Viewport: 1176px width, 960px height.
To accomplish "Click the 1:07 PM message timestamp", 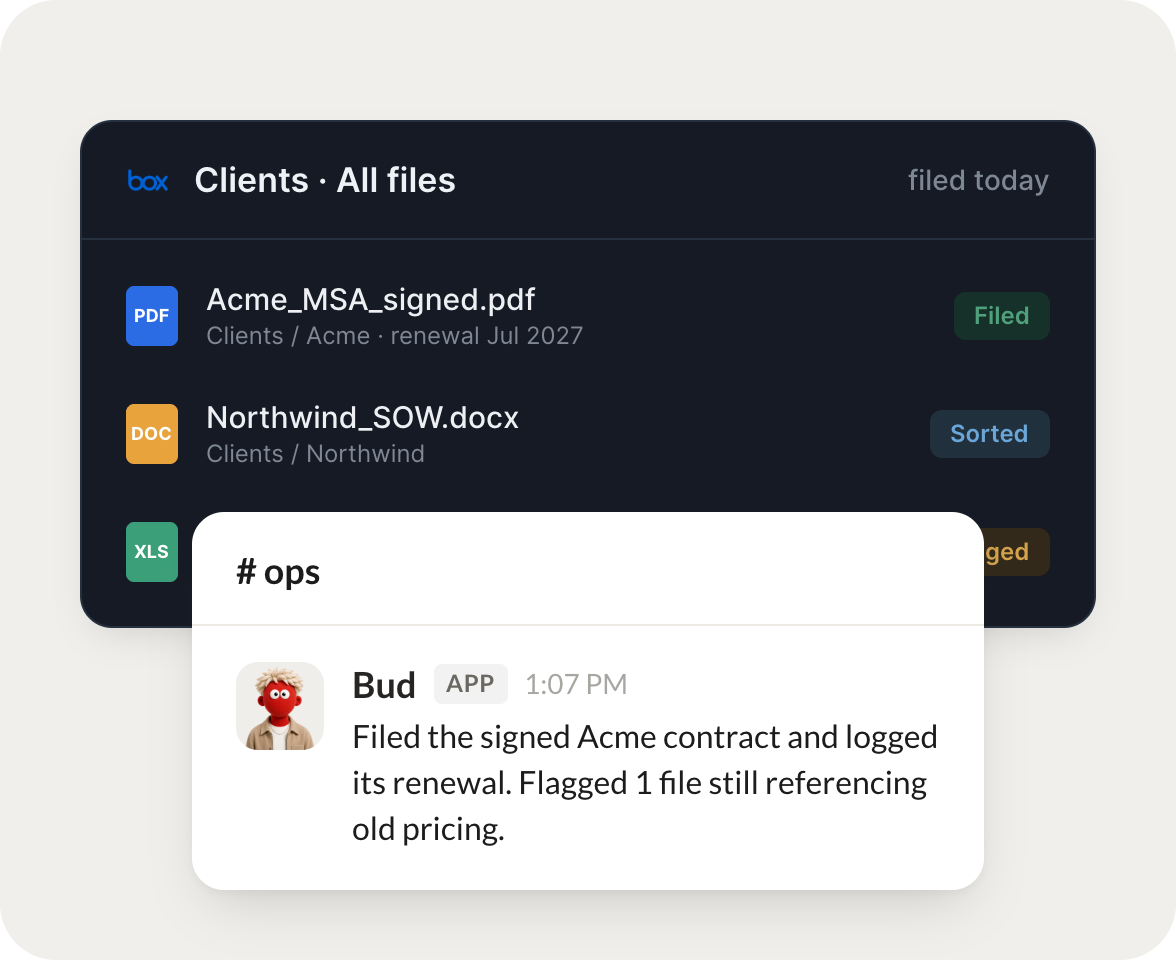I will pyautogui.click(x=575, y=684).
